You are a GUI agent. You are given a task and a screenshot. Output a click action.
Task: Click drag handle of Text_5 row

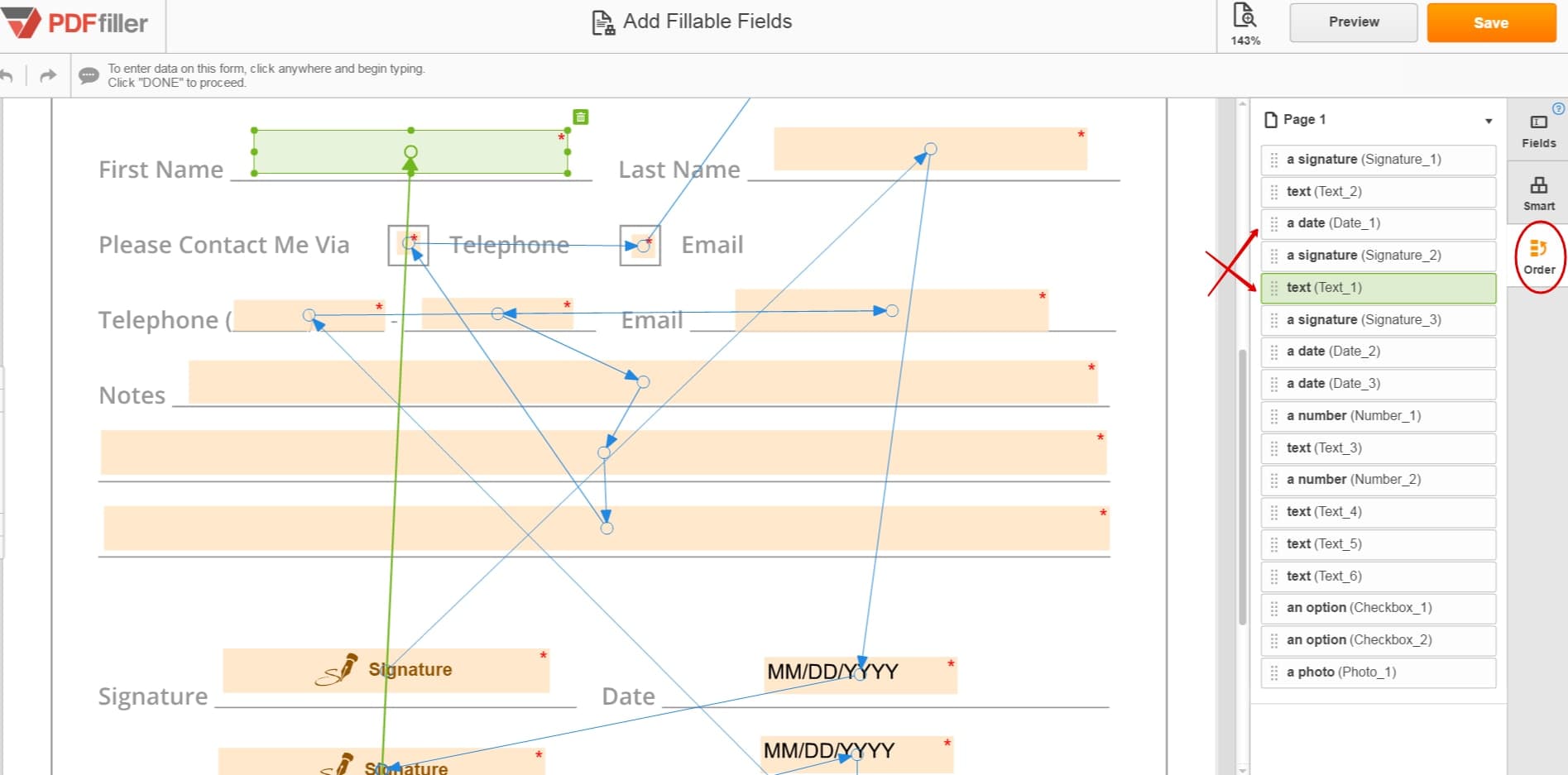[x=1274, y=544]
